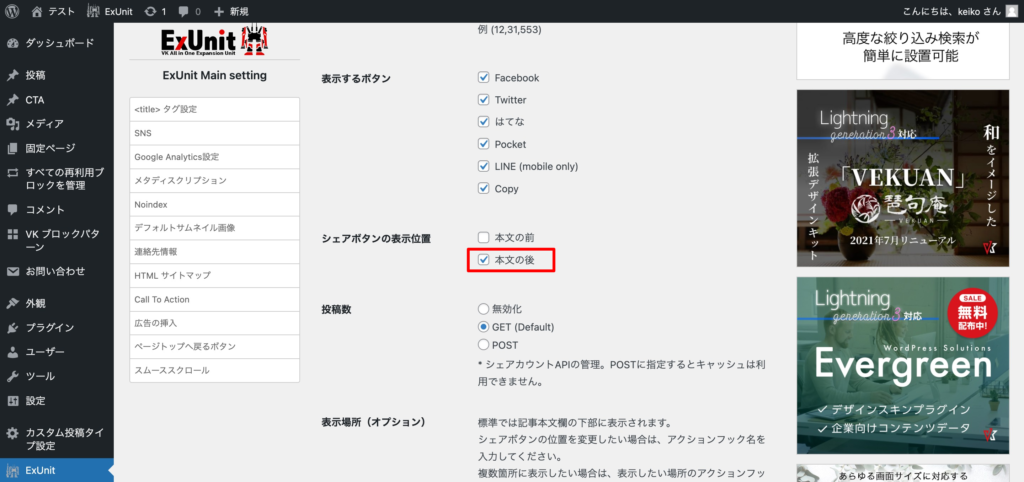Jump to SNS settings section
Screen dimensions: 1024x482
pyautogui.click(x=214, y=133)
